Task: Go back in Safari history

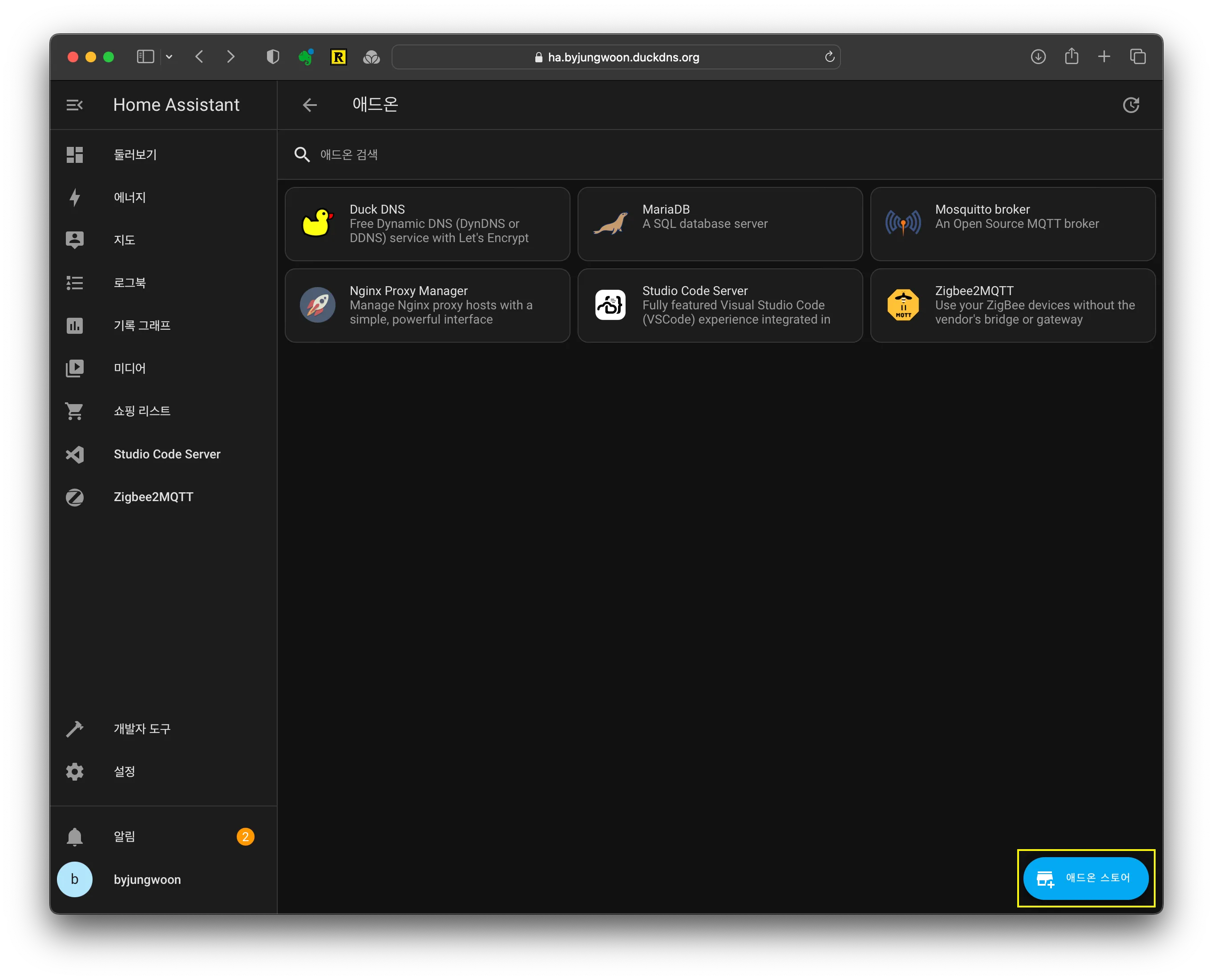Action: 199,57
